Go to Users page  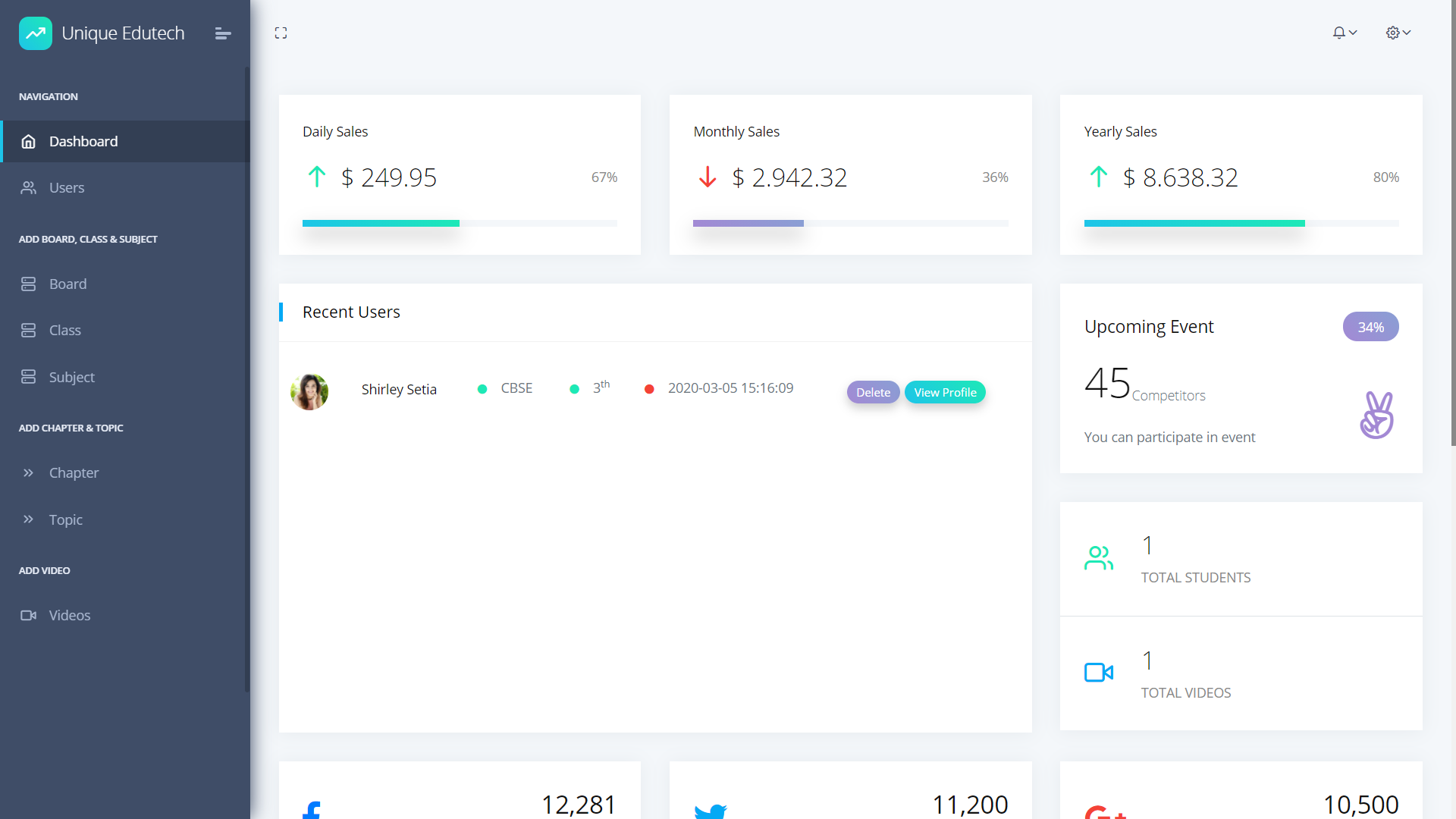[x=67, y=188]
